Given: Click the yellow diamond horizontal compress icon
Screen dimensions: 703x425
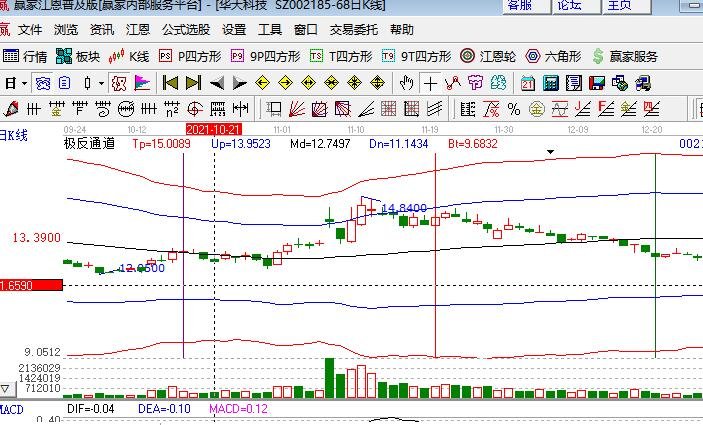Looking at the screenshot, I should [331, 83].
